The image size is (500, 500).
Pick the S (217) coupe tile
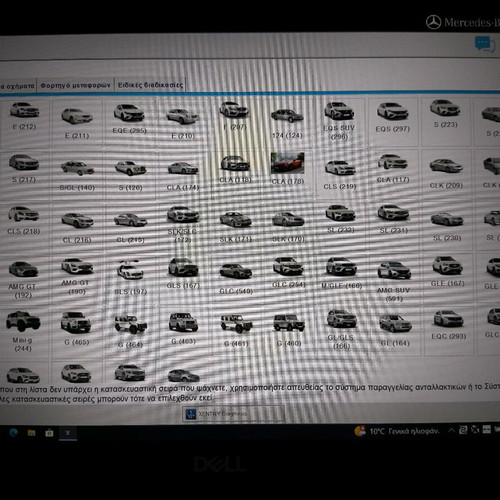[24, 175]
